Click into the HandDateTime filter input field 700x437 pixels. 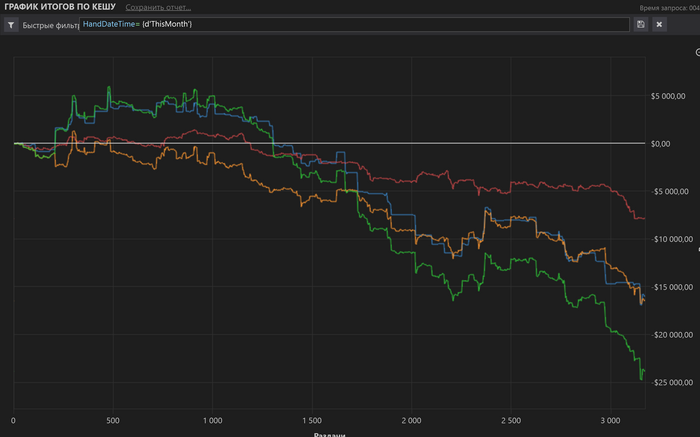point(354,24)
